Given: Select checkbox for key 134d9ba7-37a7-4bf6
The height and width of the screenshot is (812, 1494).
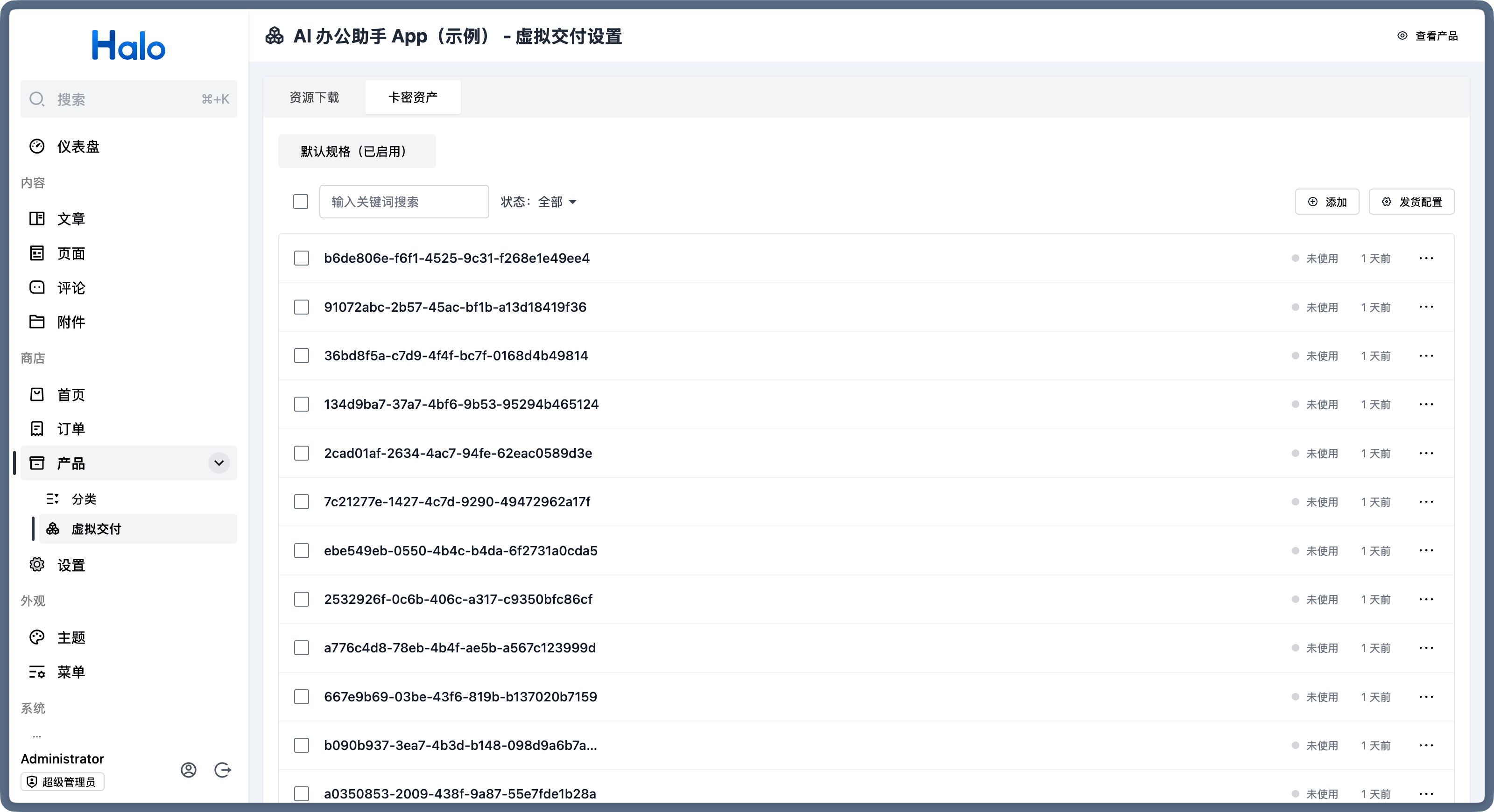Looking at the screenshot, I should coord(302,405).
